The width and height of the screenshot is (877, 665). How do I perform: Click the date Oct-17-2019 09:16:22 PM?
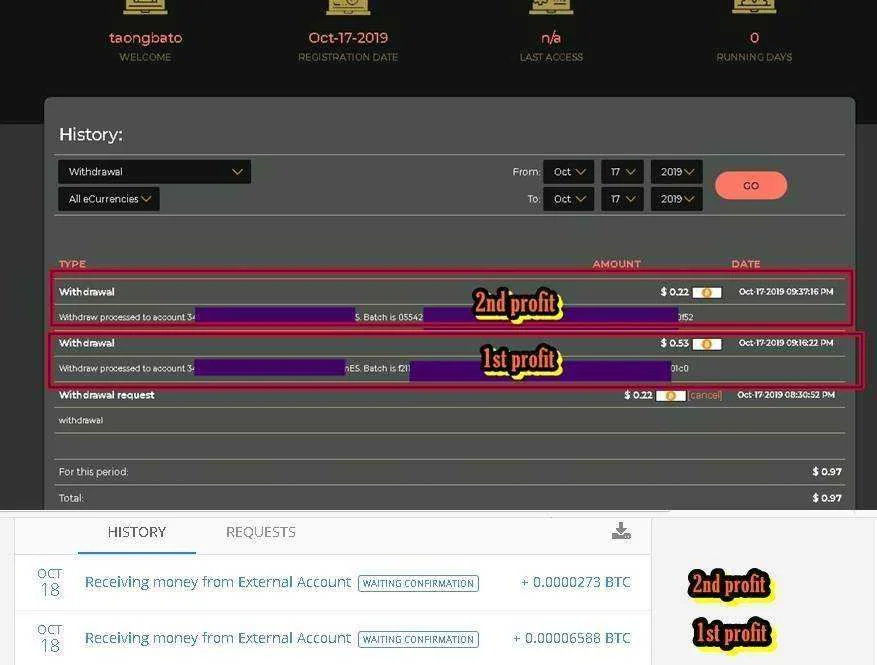pos(786,343)
